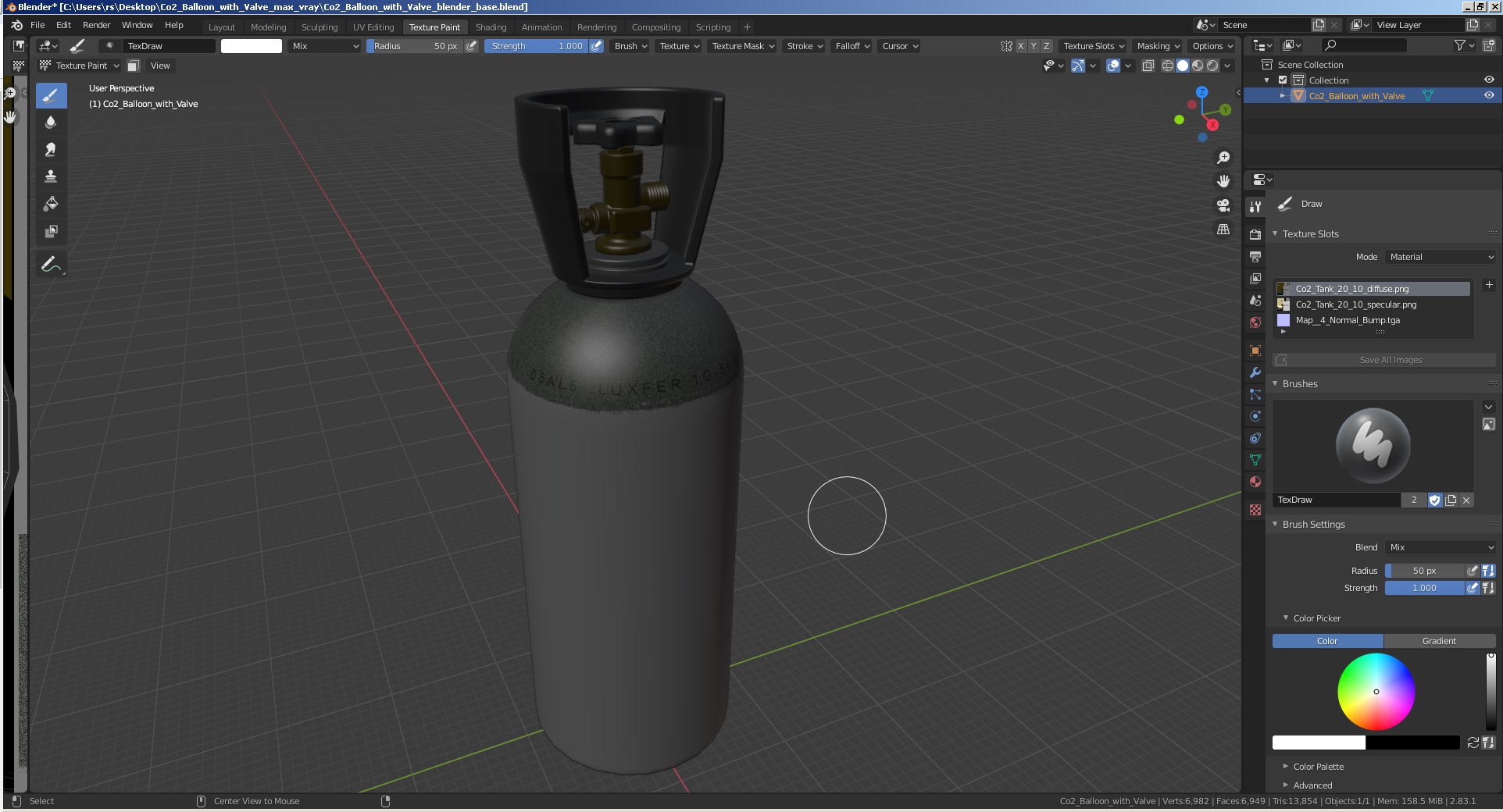This screenshot has width=1503, height=812.
Task: Open the Modifiers wrench properties tab
Action: [x=1255, y=372]
